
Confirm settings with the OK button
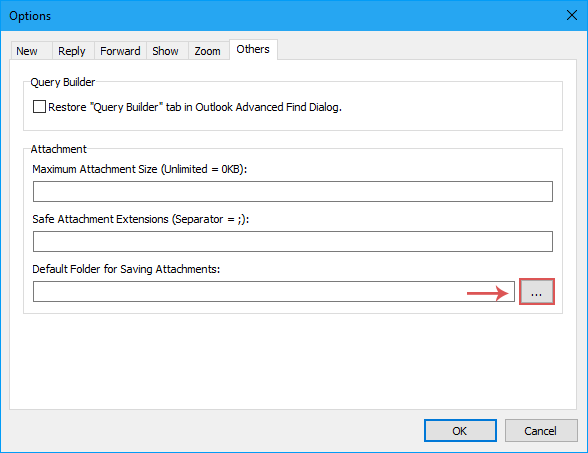460,430
